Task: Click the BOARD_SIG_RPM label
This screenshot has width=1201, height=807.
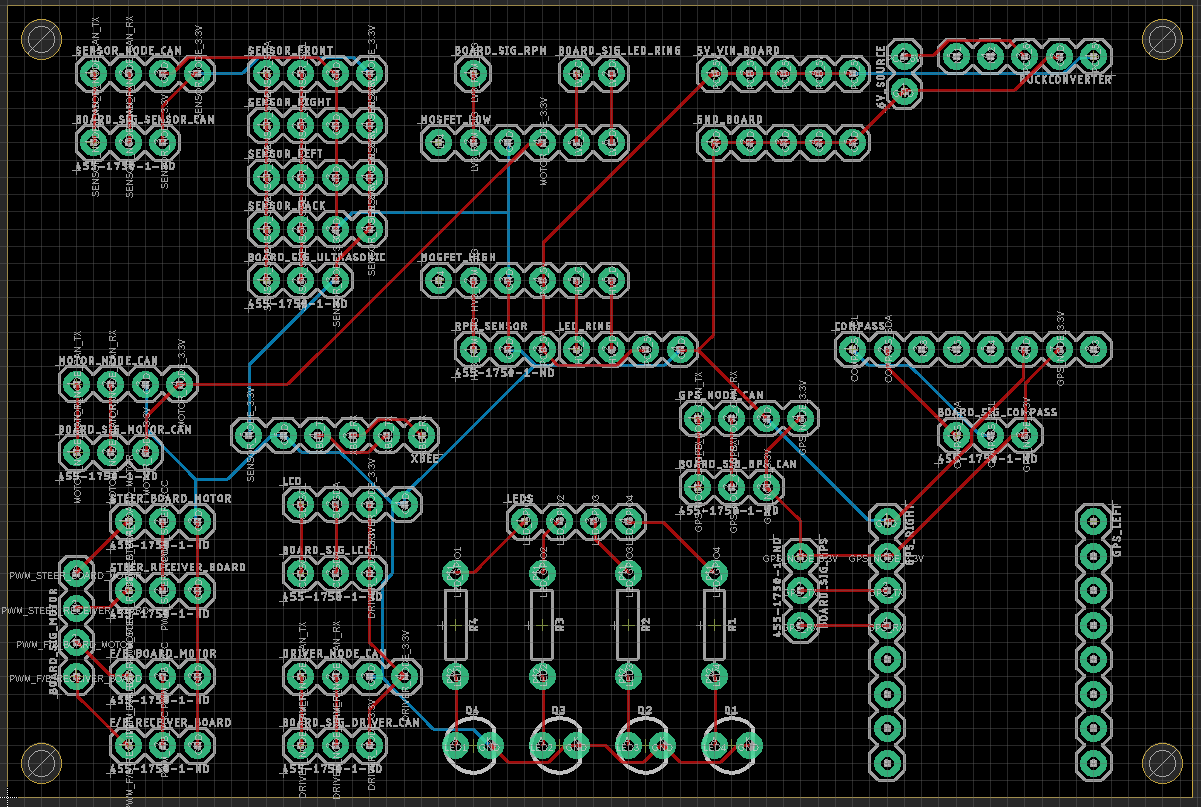Action: click(x=500, y=50)
